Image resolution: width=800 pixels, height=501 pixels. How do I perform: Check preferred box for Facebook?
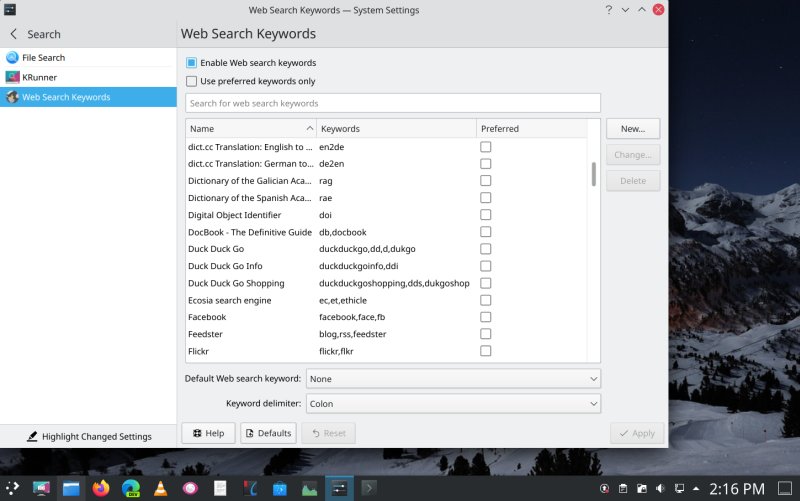[x=486, y=317]
